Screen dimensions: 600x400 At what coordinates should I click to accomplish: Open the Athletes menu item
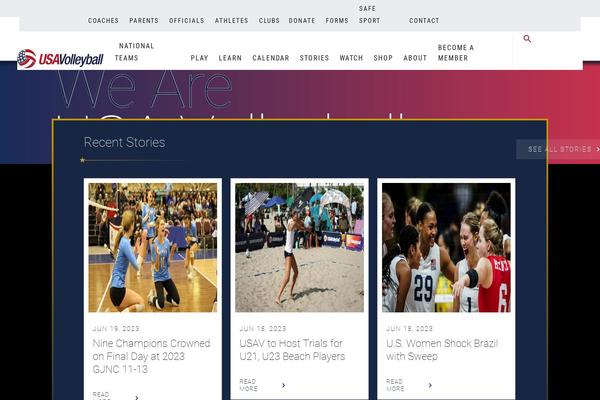click(232, 21)
